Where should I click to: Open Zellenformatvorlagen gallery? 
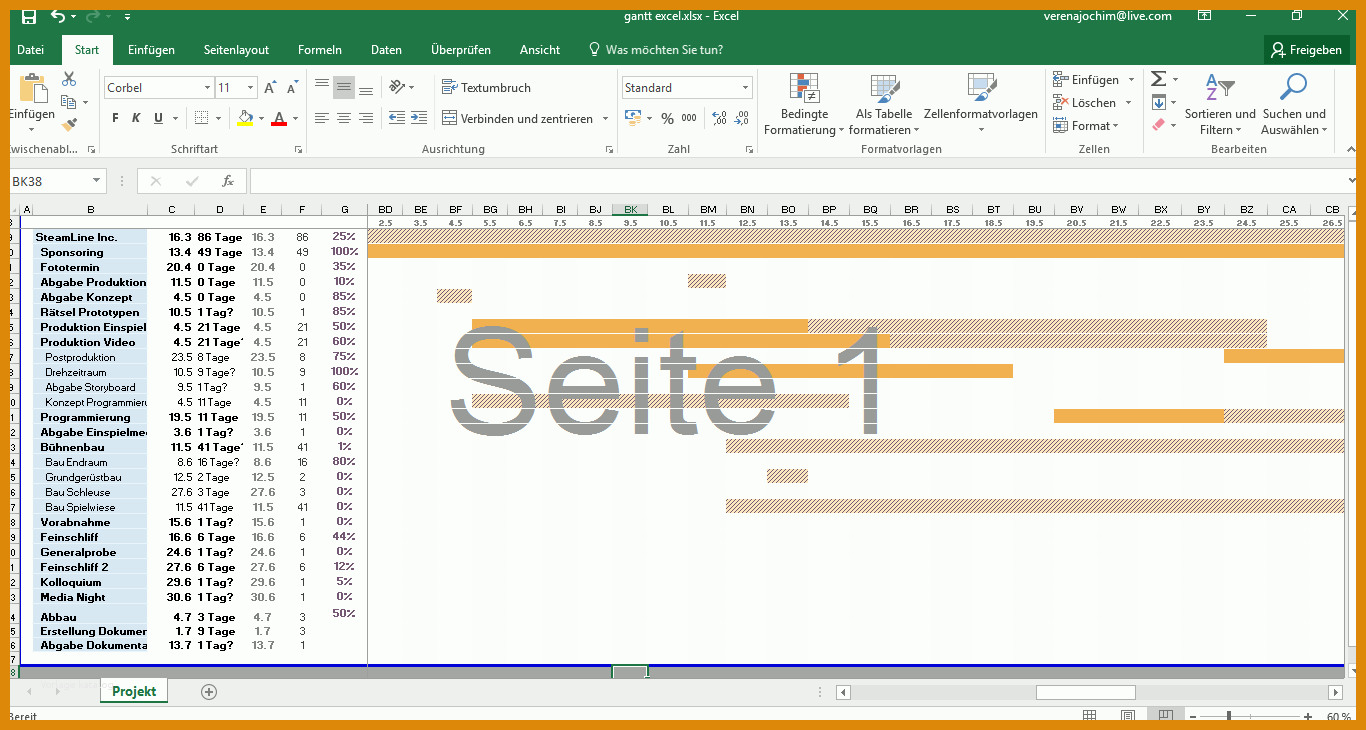coord(981,105)
